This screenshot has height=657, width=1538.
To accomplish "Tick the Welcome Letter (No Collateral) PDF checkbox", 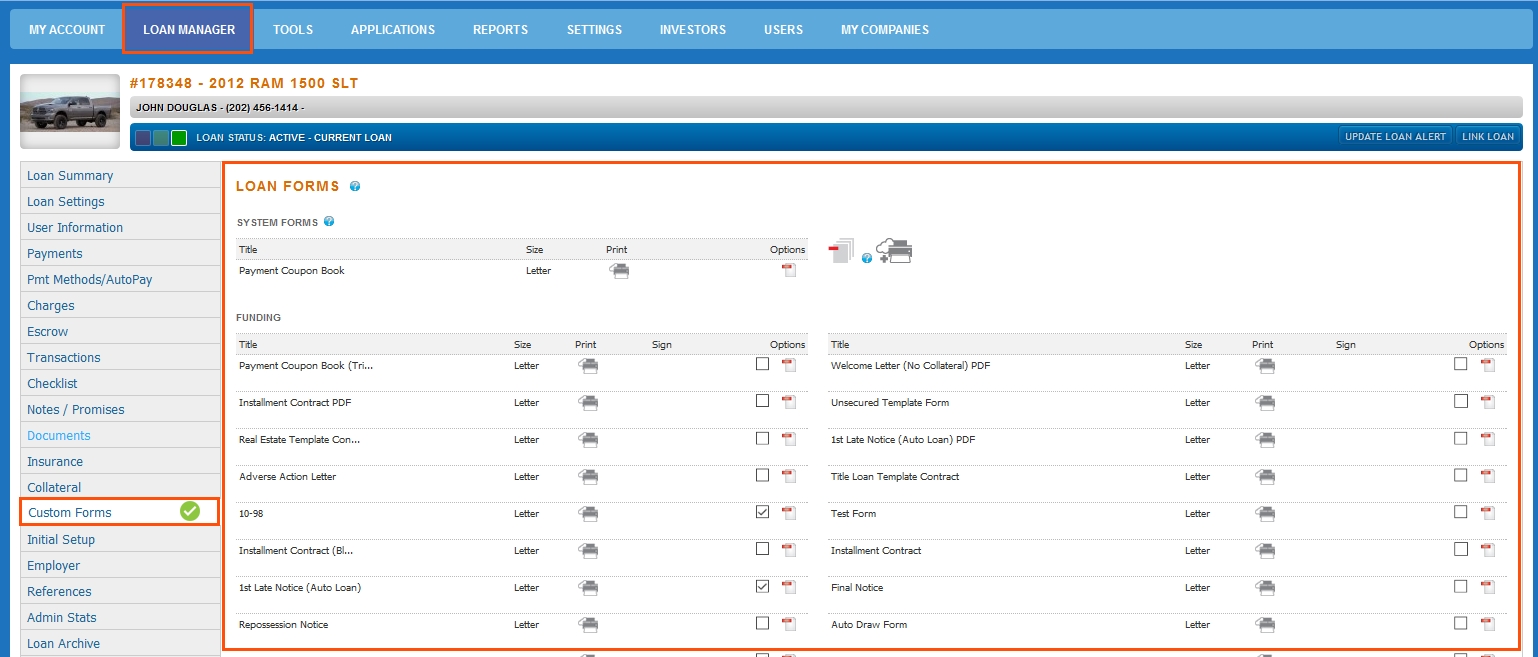I will tap(1461, 364).
